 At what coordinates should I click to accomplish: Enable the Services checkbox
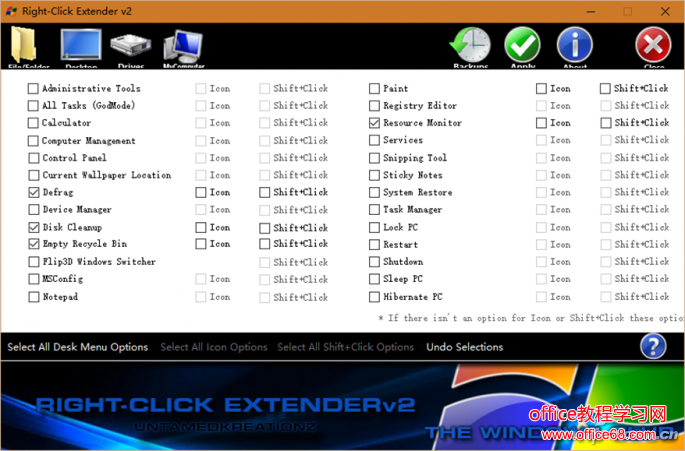[374, 140]
